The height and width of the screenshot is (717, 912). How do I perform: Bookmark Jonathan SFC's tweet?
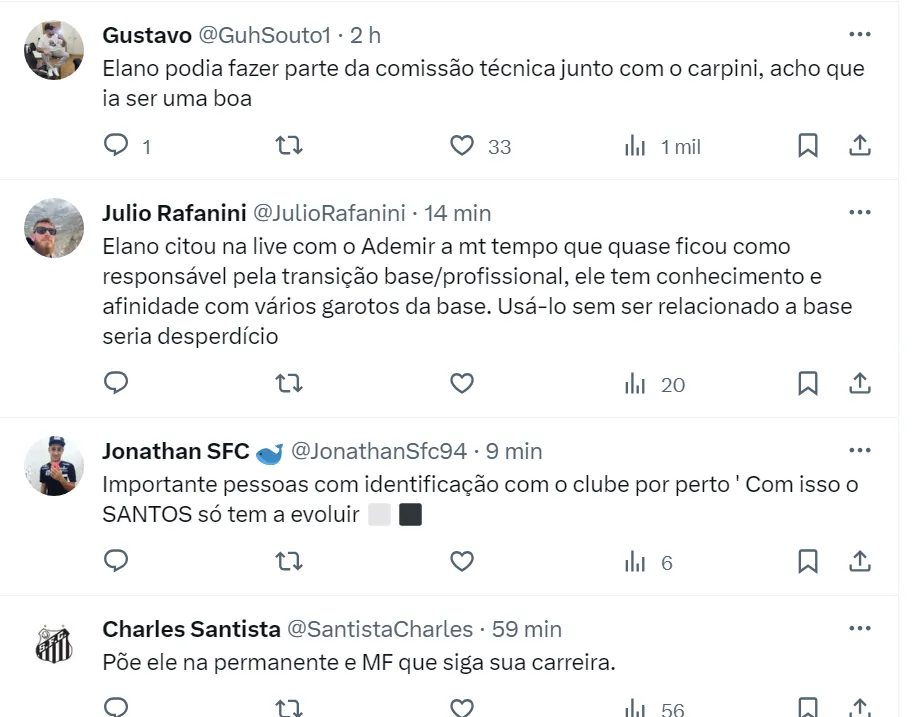[808, 562]
